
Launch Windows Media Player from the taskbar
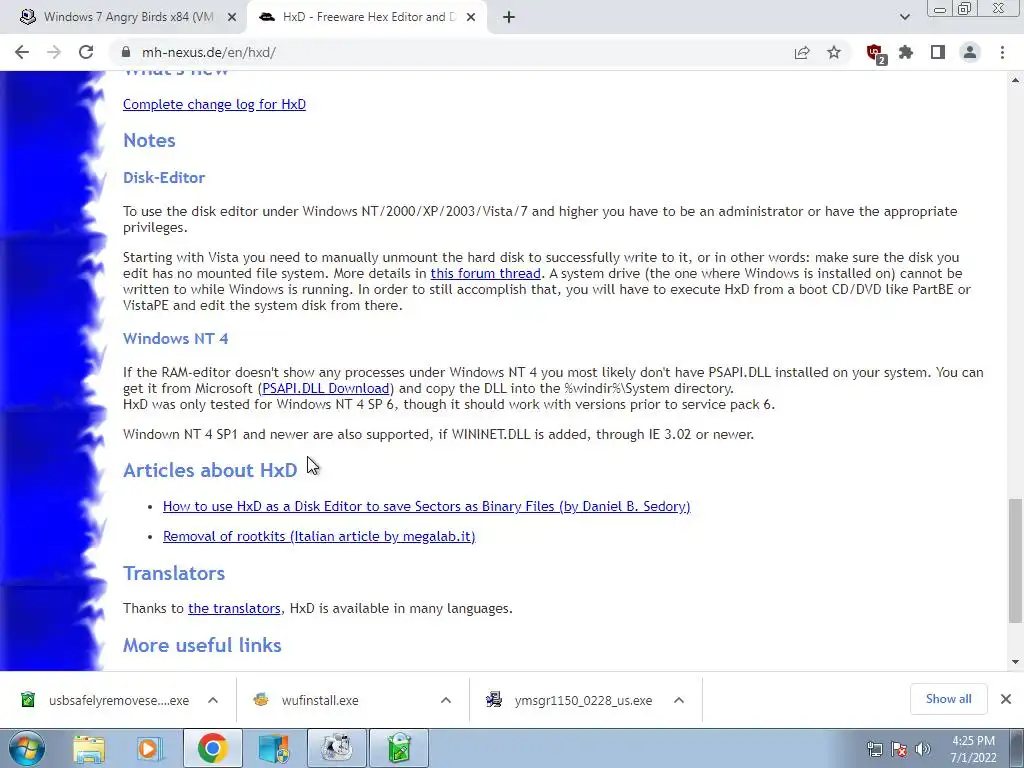pos(149,748)
